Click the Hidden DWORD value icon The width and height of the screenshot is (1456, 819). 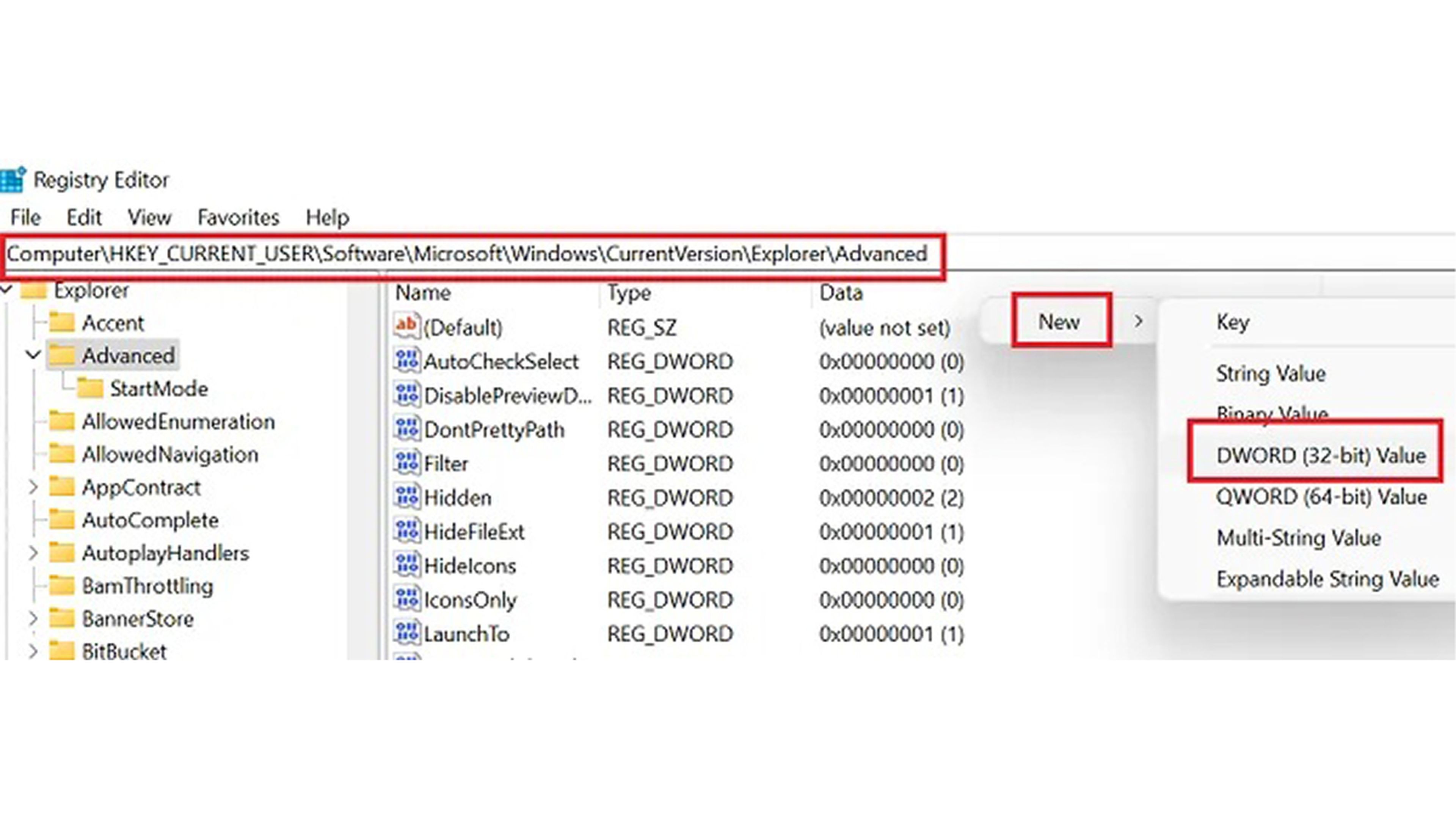tap(406, 497)
